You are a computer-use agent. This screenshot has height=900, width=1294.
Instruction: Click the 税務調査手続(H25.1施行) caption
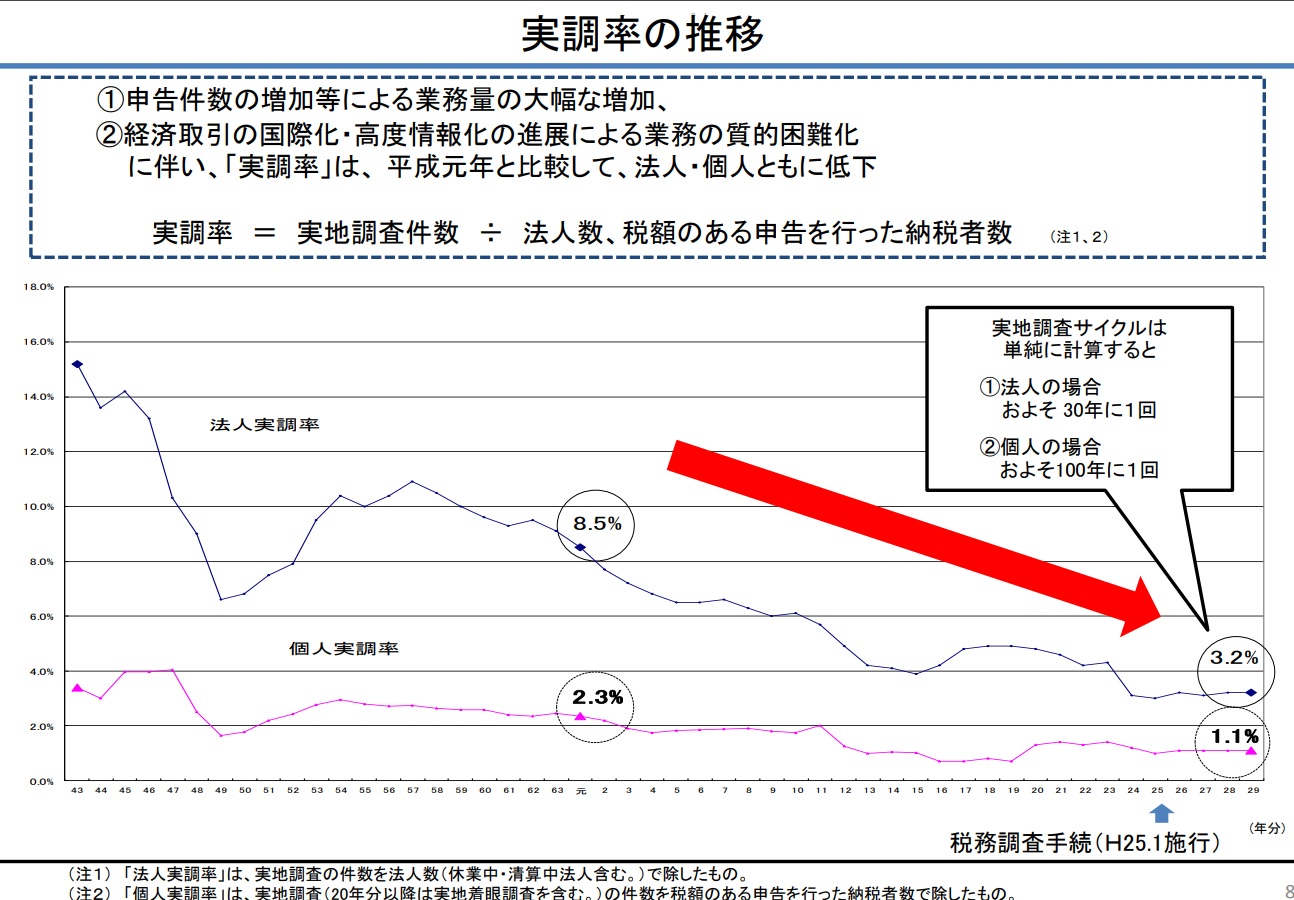[x=1085, y=843]
